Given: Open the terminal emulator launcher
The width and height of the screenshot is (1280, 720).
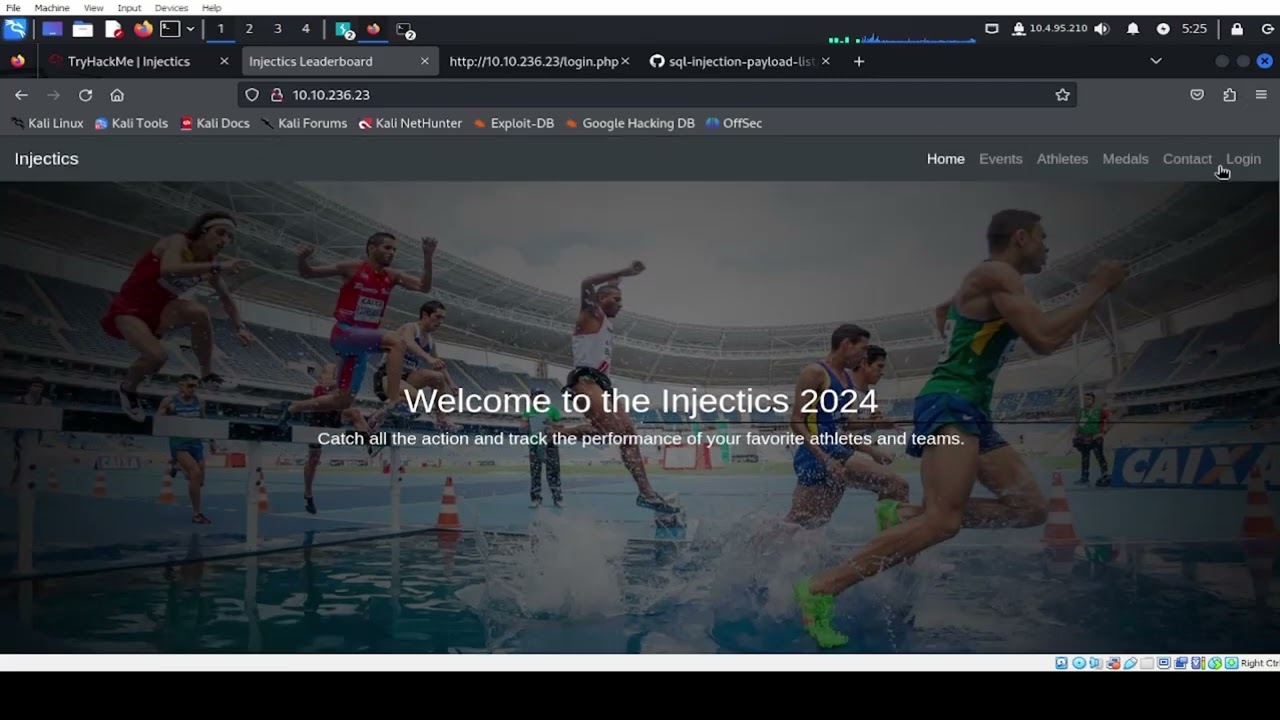Looking at the screenshot, I should [171, 29].
